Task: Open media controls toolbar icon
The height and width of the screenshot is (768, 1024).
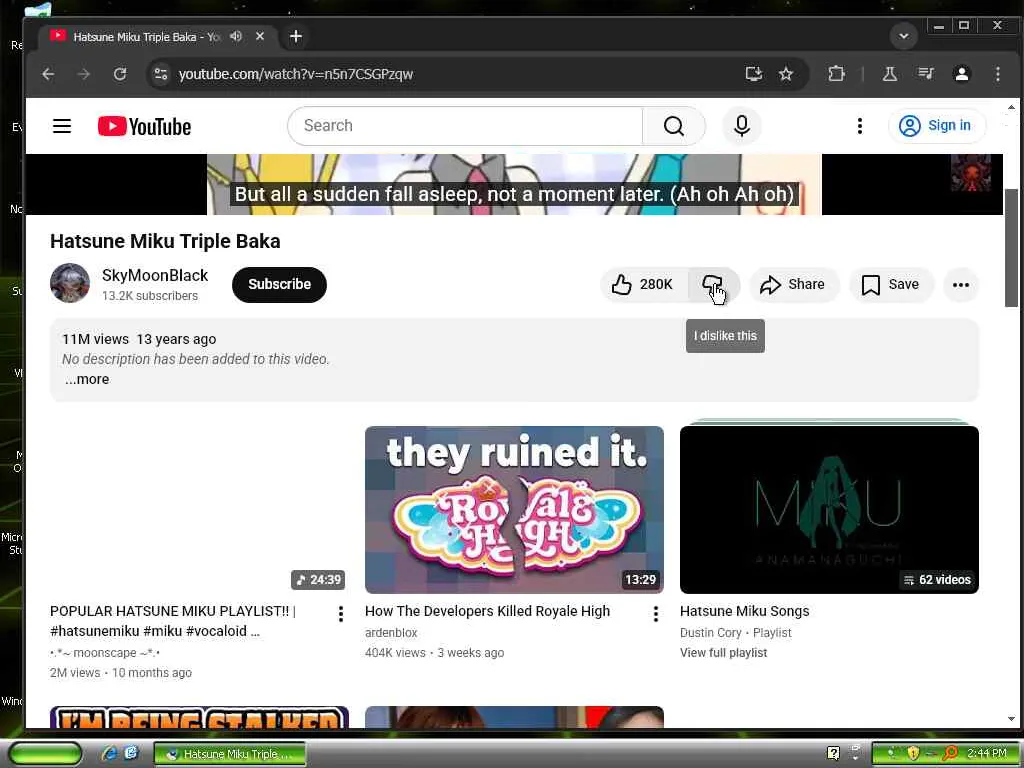Action: (x=925, y=74)
